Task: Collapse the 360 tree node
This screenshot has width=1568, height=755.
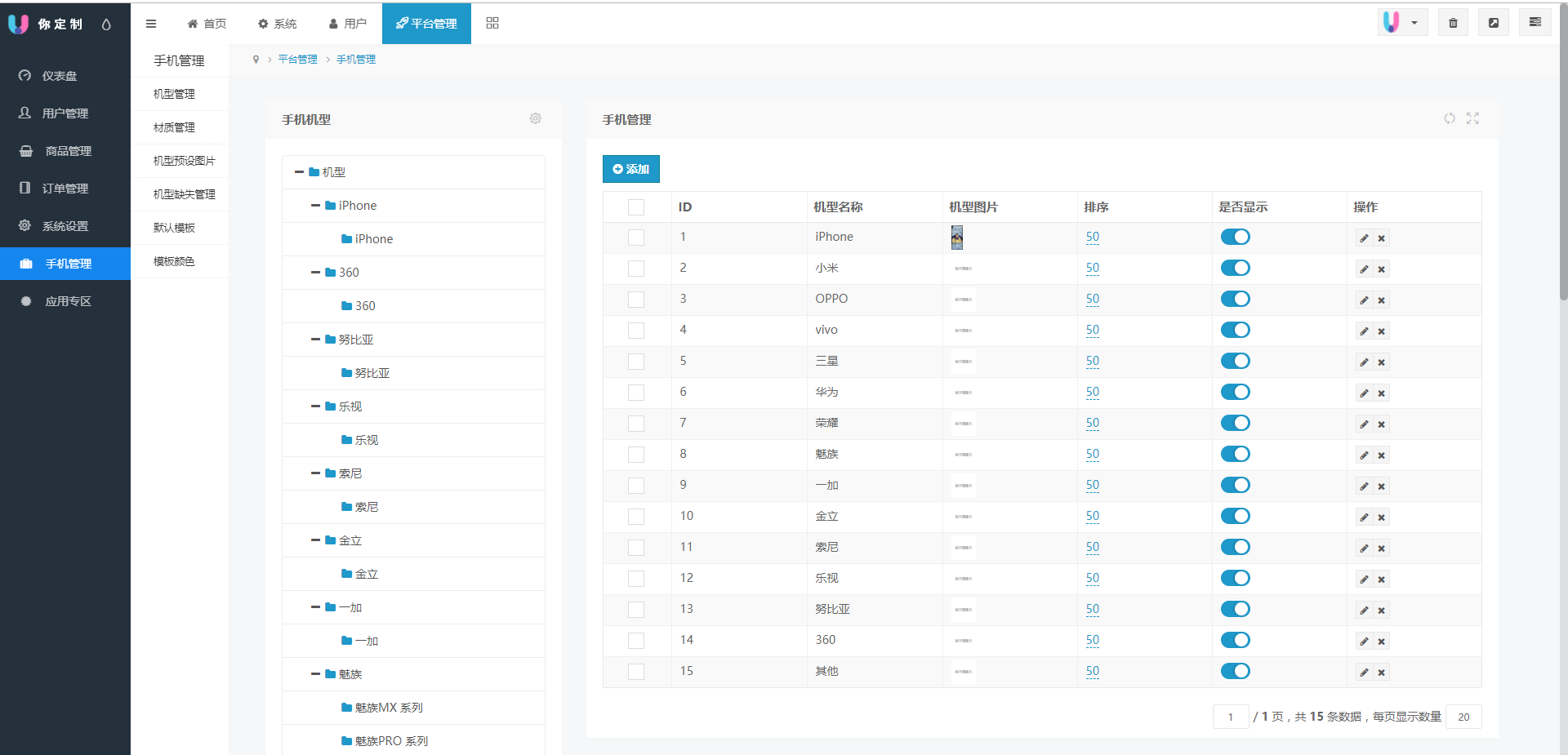Action: click(315, 273)
